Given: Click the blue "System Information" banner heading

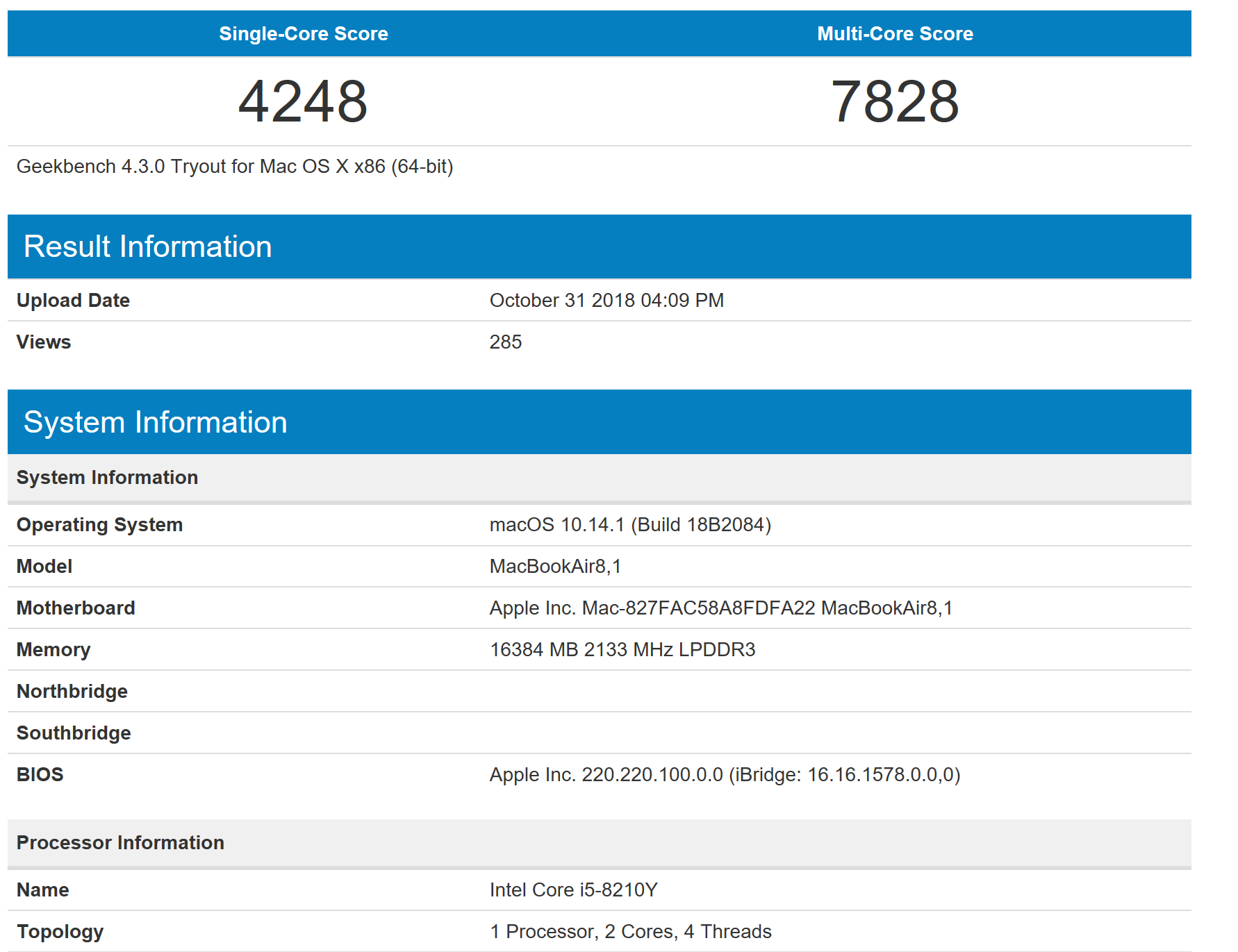Looking at the screenshot, I should [156, 422].
